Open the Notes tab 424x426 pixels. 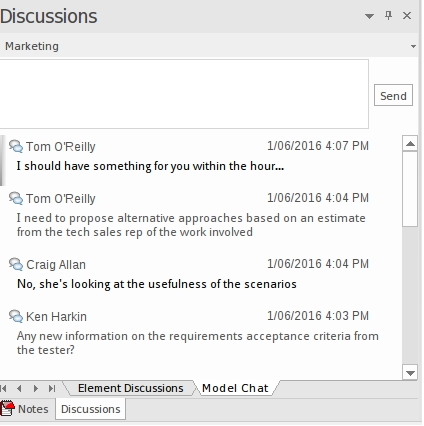tap(25, 409)
